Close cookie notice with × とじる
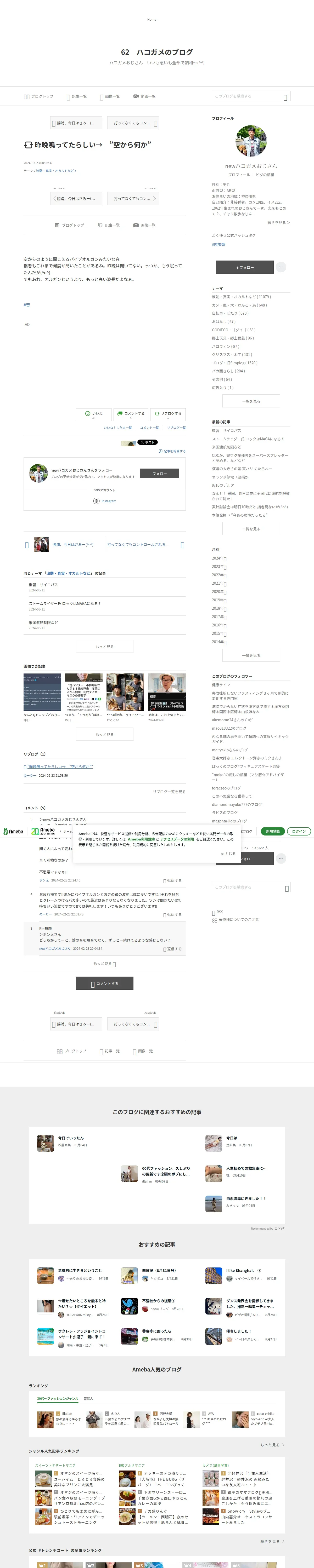This screenshot has height=1568, width=314. point(228,854)
